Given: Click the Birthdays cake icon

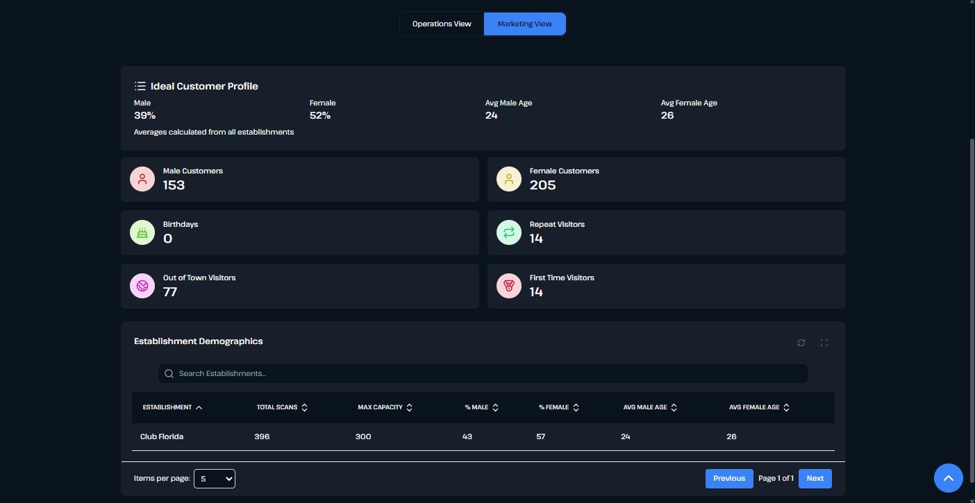Looking at the screenshot, I should coord(142,233).
